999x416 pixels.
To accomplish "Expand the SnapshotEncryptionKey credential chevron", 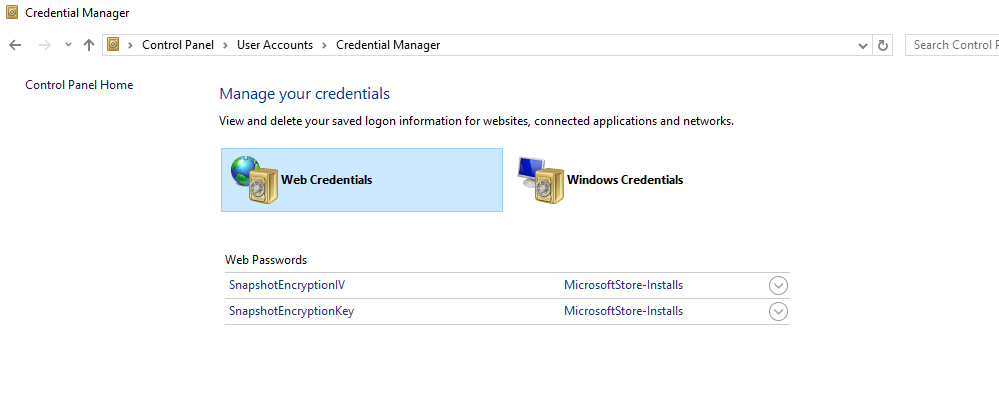I will coord(779,311).
